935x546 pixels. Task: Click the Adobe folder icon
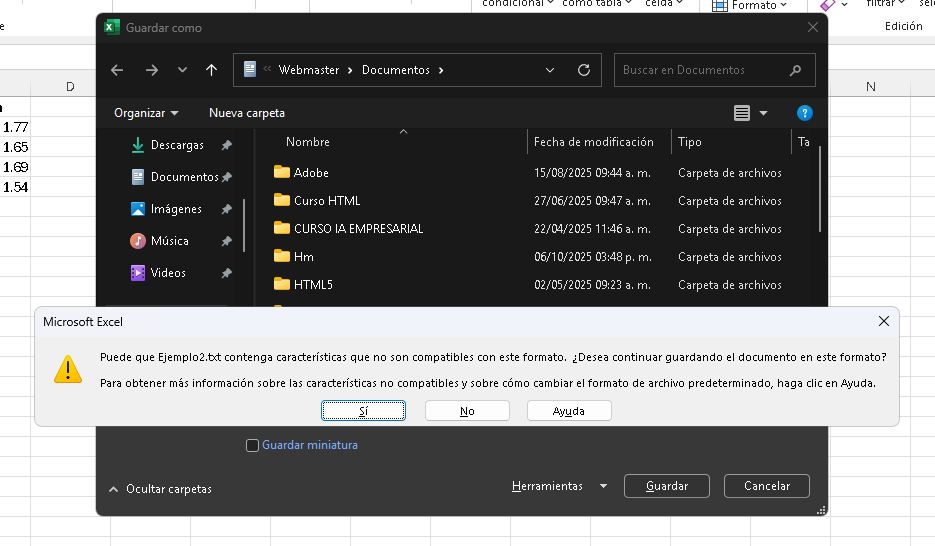click(281, 172)
